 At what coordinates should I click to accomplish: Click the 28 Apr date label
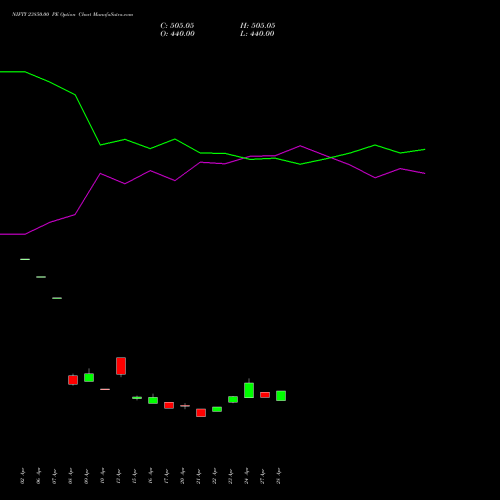tap(279, 476)
